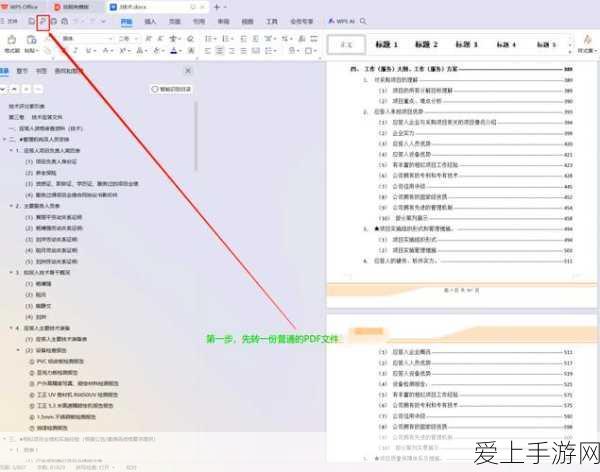The image size is (600, 472).
Task: Open the customize quick access dropdown arrow
Action: (104, 21)
